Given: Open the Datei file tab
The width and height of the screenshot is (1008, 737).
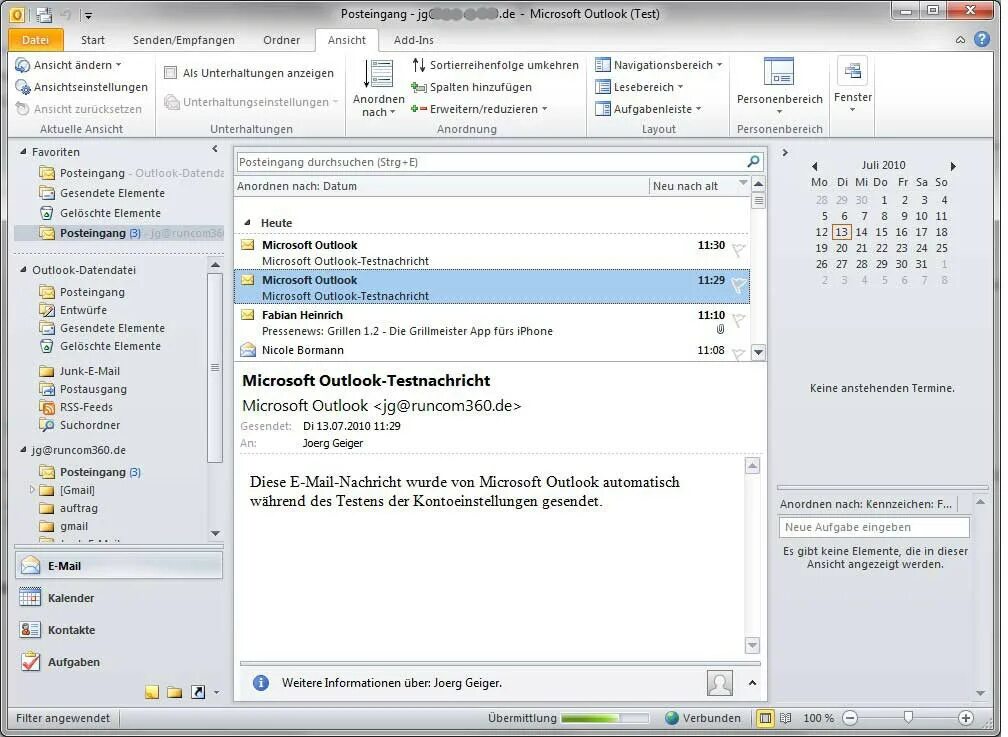Looking at the screenshot, I should [36, 40].
